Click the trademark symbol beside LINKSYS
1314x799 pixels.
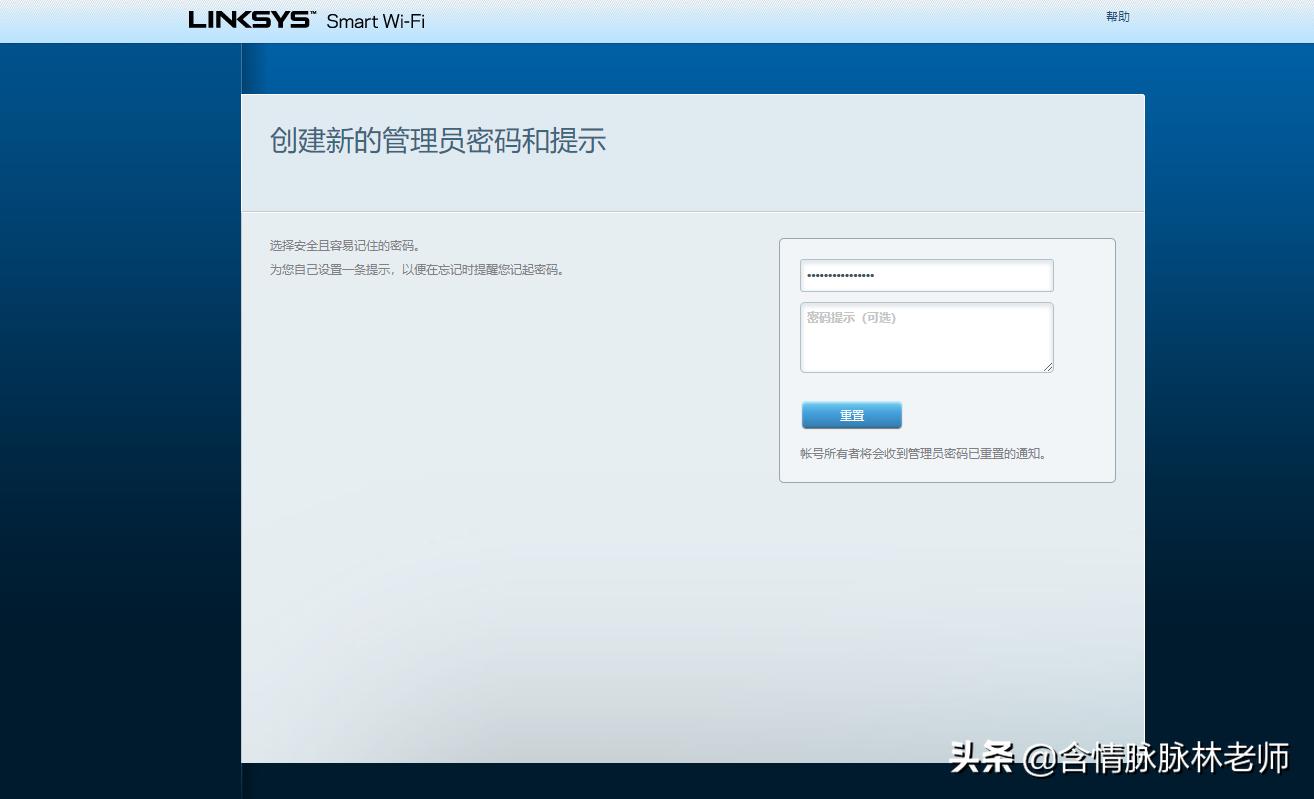click(x=312, y=13)
